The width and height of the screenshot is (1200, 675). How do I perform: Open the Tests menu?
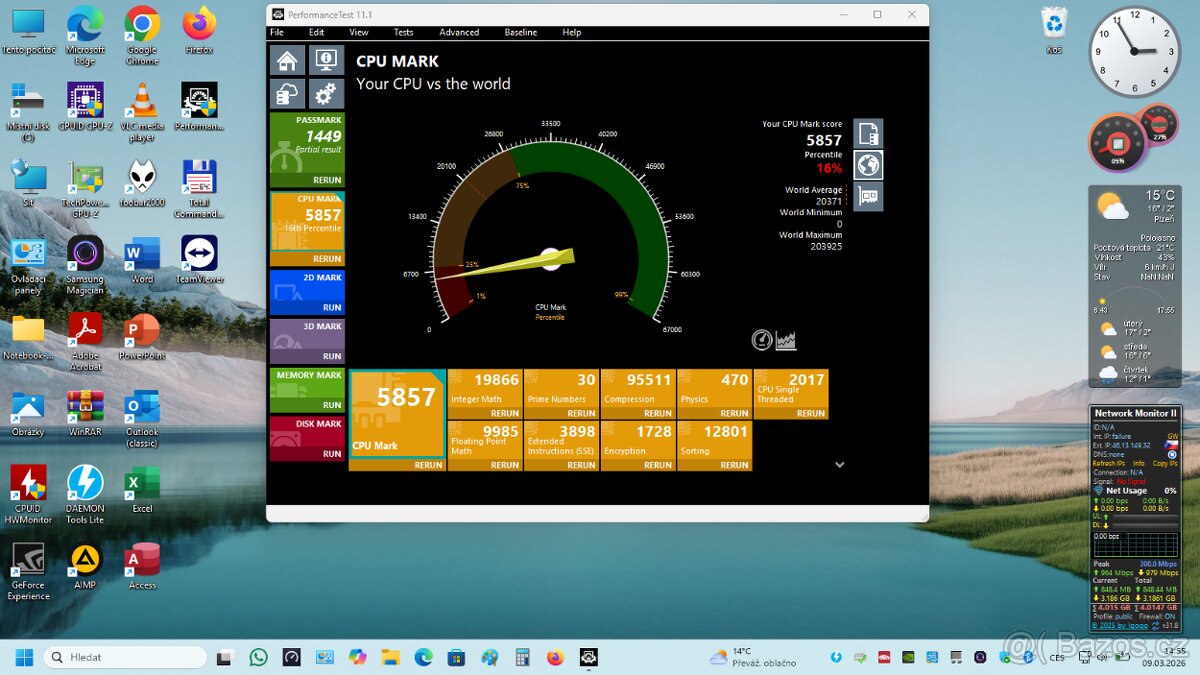tap(404, 32)
